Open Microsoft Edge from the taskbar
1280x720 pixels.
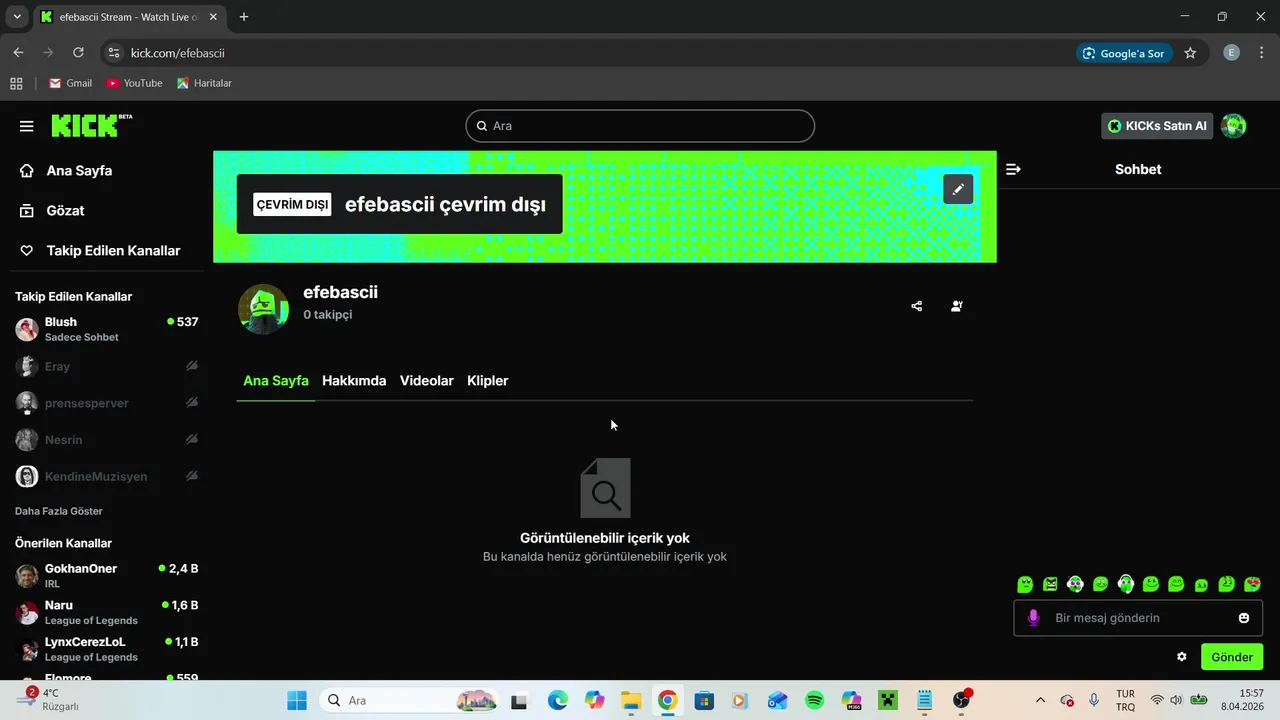pos(558,700)
